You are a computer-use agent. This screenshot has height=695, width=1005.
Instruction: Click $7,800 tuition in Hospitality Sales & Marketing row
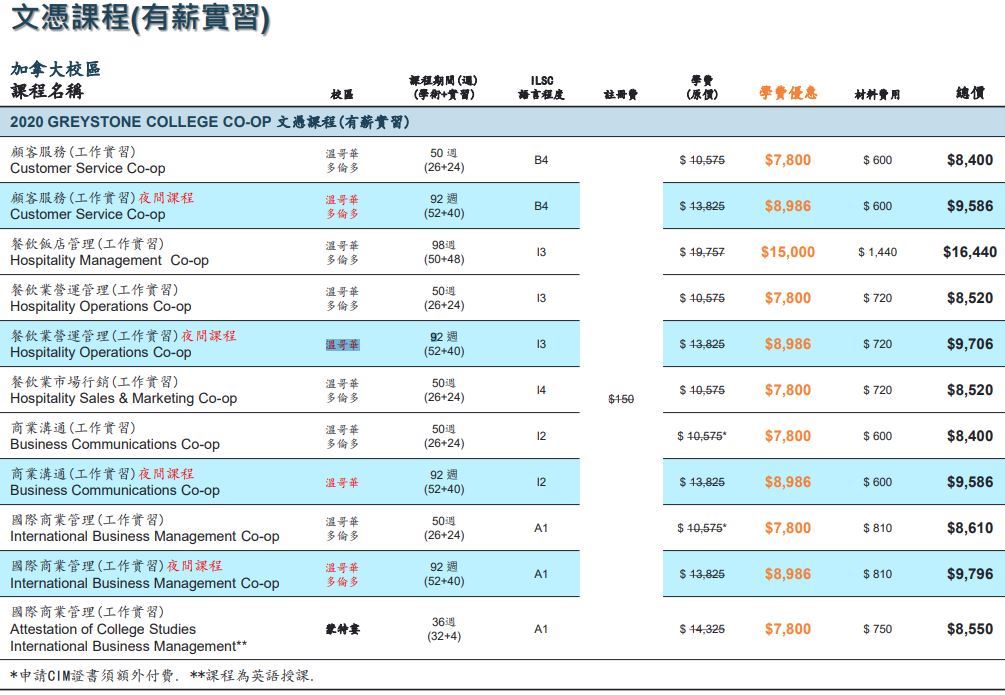788,390
